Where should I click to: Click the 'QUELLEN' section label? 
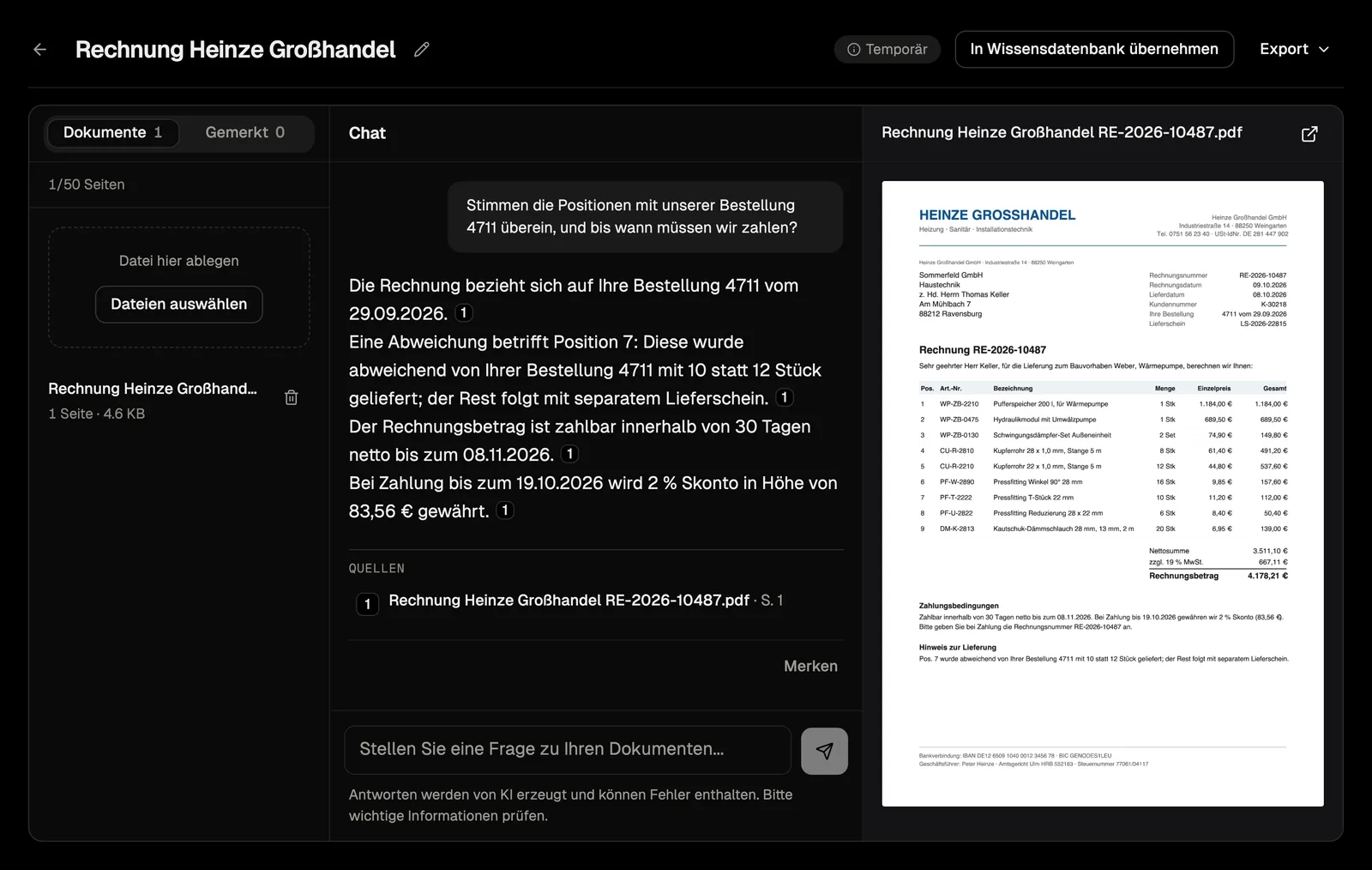[376, 569]
